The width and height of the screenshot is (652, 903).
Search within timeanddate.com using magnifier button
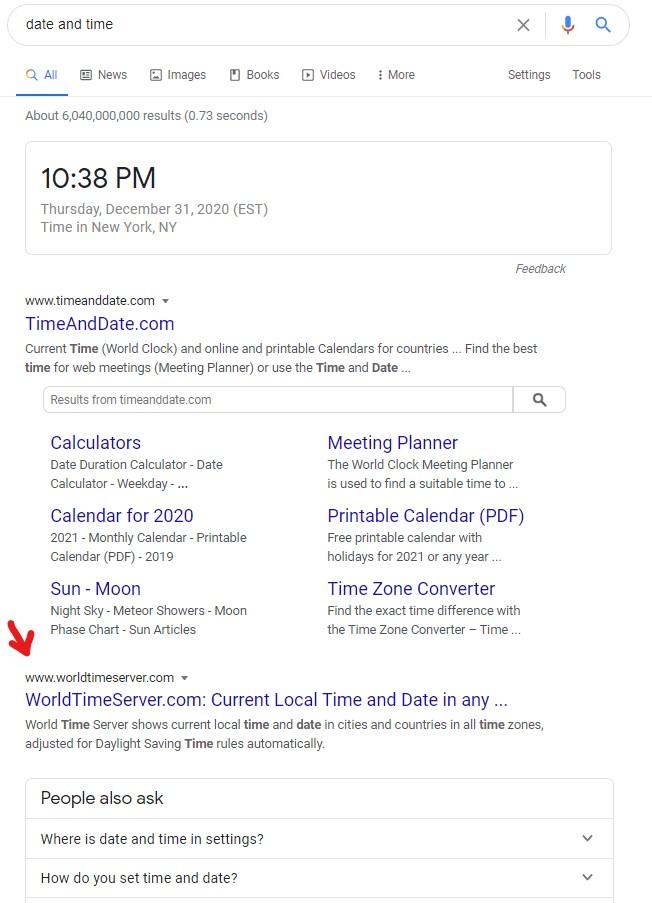pos(539,400)
